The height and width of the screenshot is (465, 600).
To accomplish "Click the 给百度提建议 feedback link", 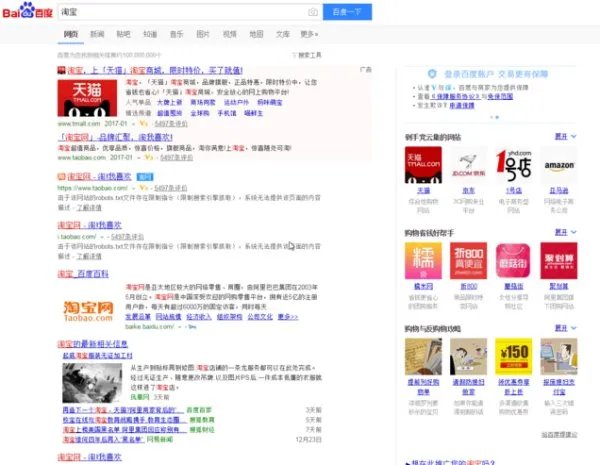I will (559, 435).
